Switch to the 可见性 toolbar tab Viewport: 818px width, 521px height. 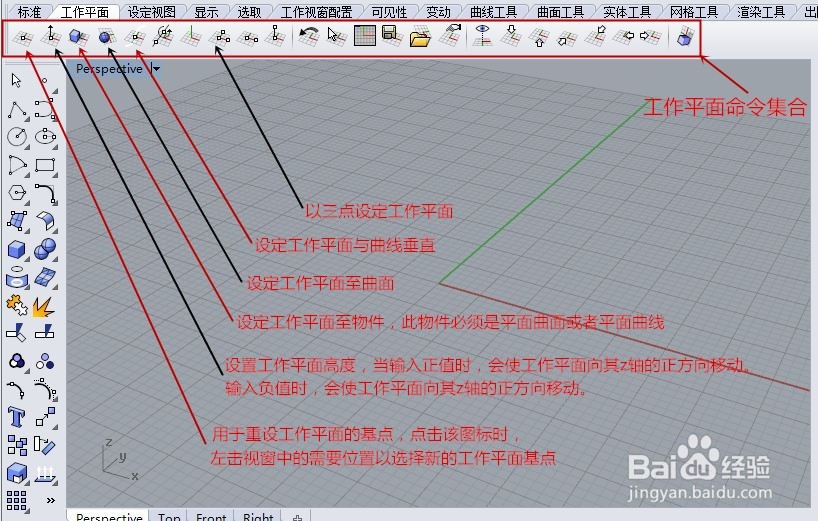[x=389, y=11]
